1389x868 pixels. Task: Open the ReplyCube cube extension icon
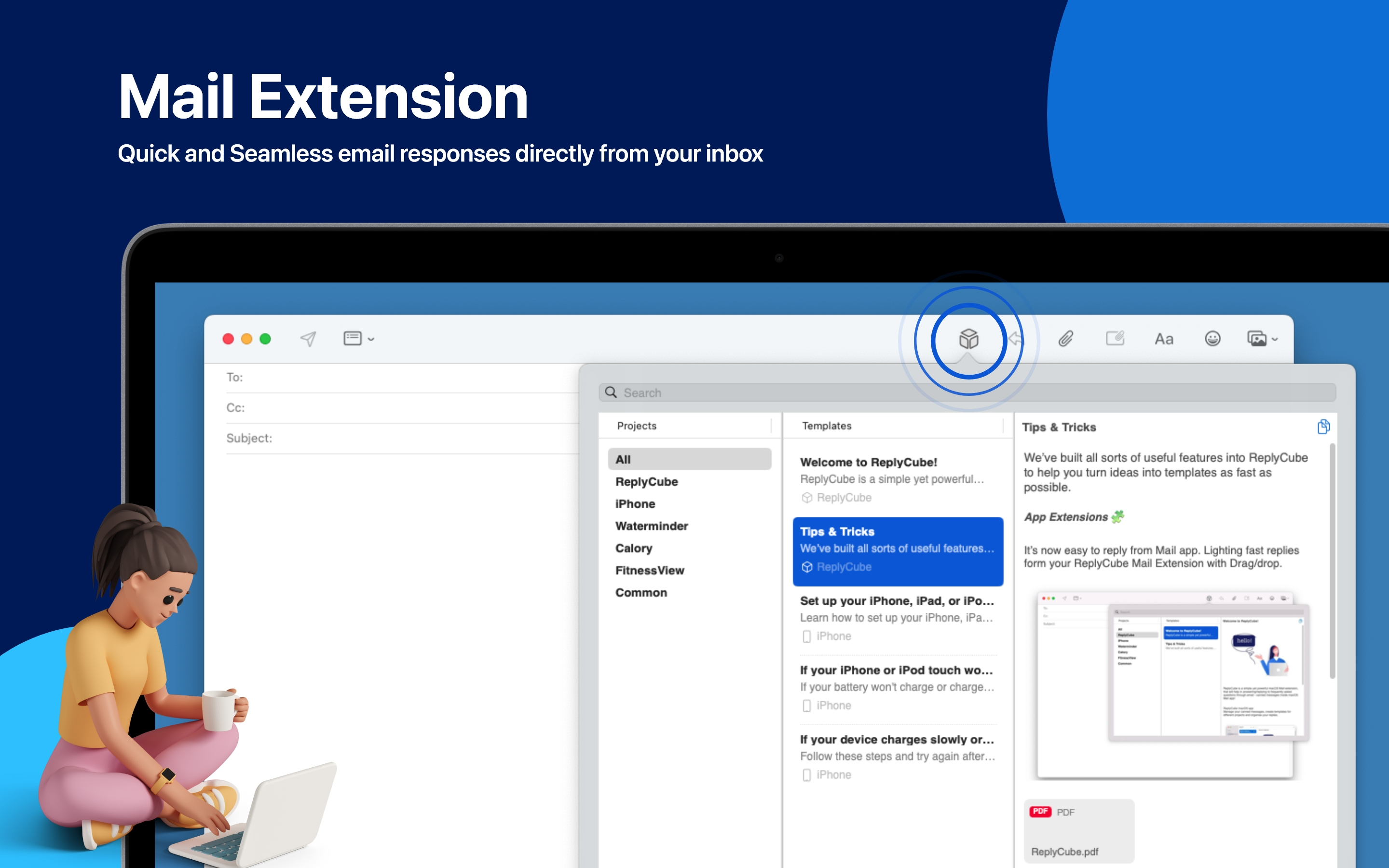coord(968,339)
